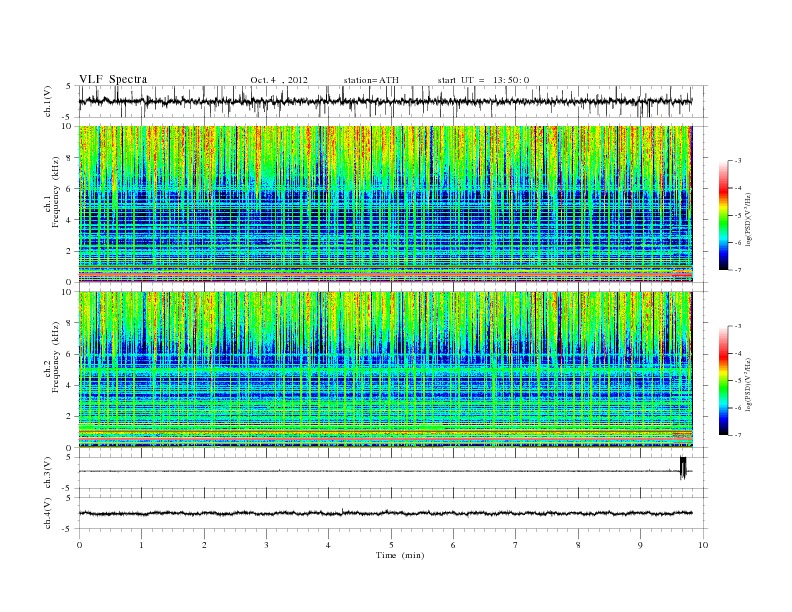792x612 pixels.
Task: Click inside the ch.2 spectrogram panel
Action: (x=385, y=370)
